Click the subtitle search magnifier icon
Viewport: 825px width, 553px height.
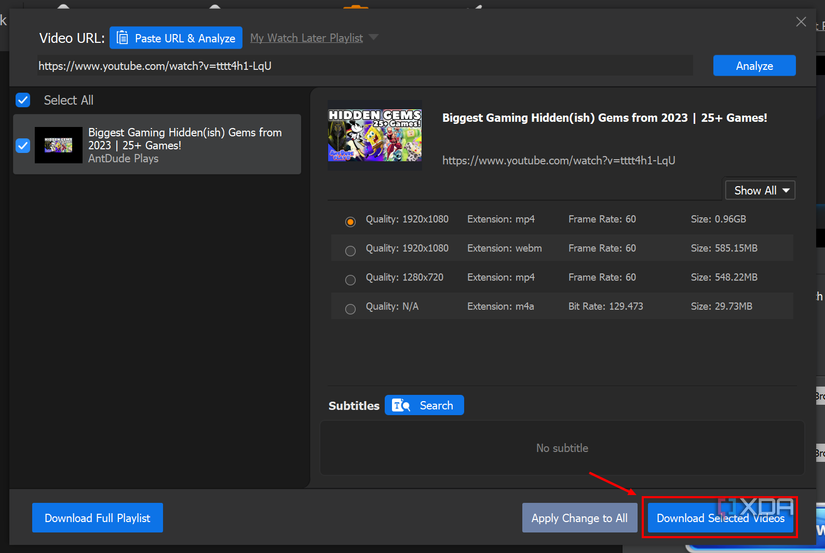click(401, 405)
